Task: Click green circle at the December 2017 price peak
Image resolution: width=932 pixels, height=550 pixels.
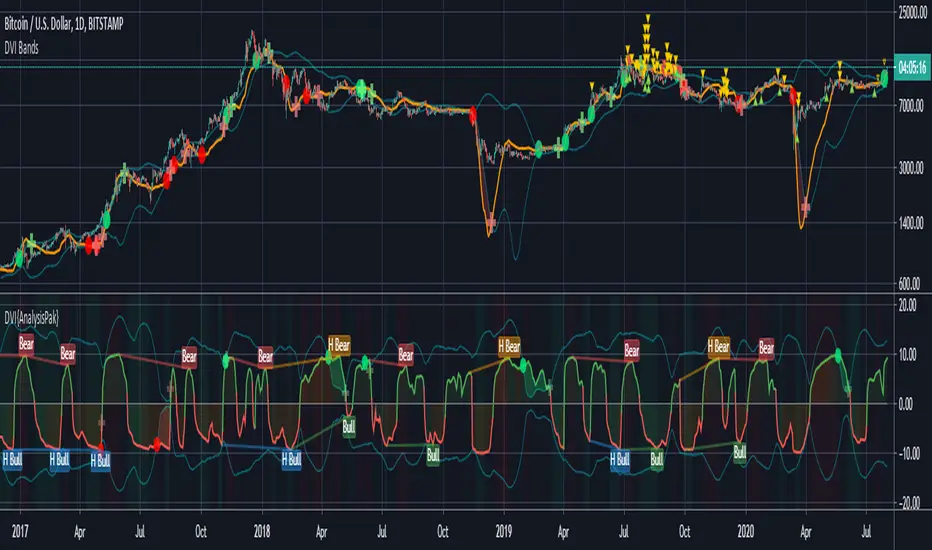Action: 257,60
